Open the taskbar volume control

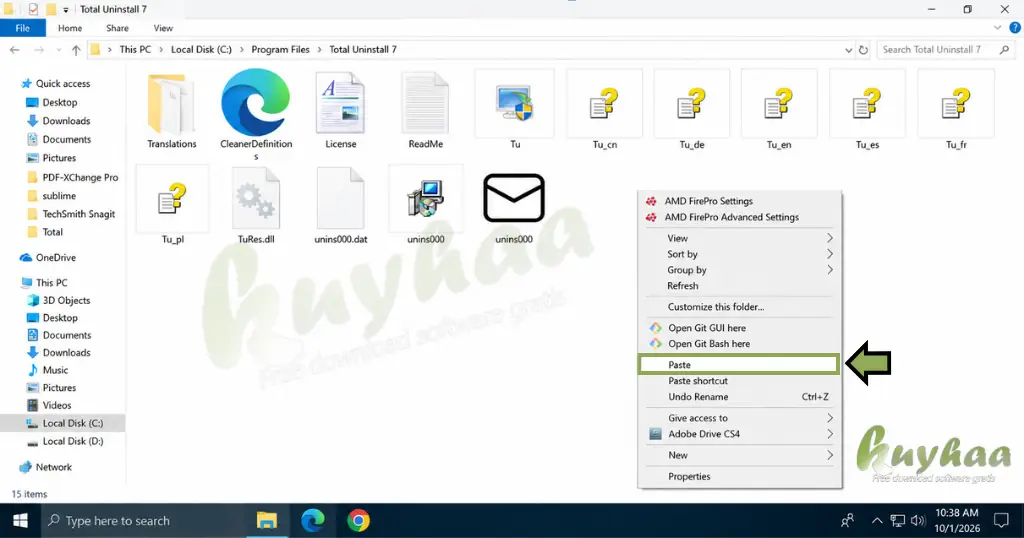tap(918, 520)
